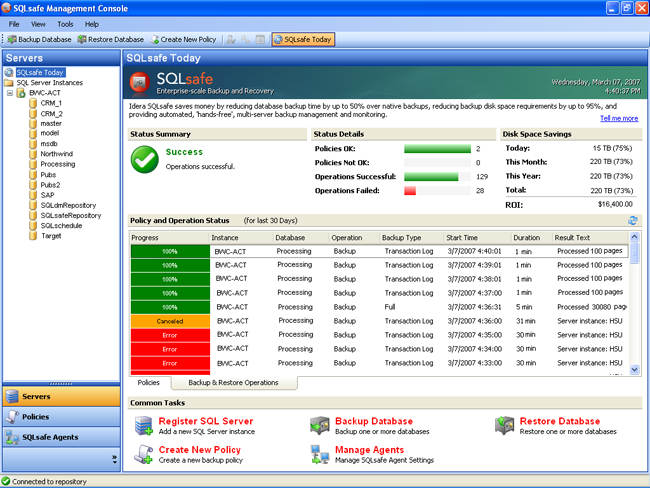Click the ROI value $16,400.00

click(615, 204)
